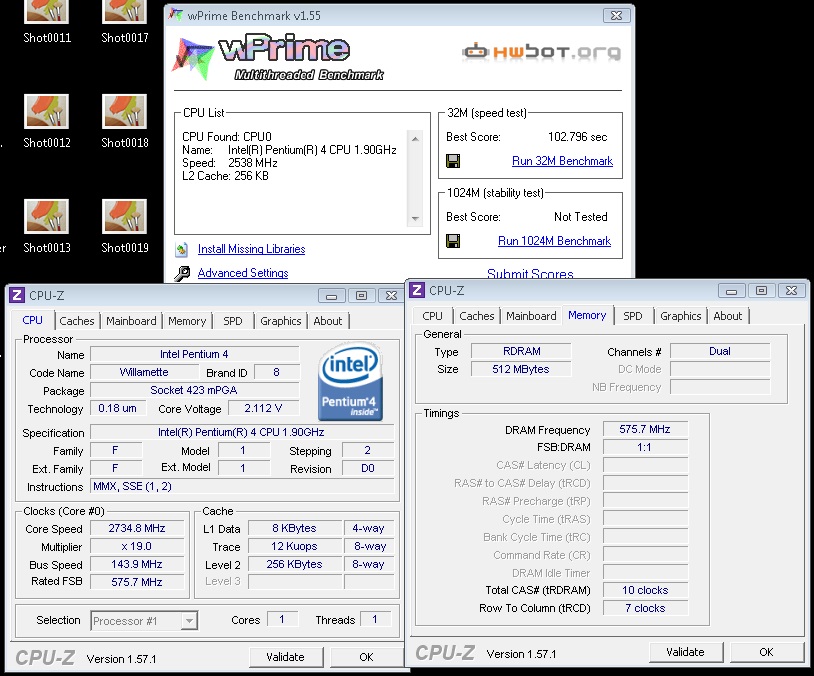Minimize the right CPU-Z window
Viewport: 814px width, 676px height.
[731, 291]
